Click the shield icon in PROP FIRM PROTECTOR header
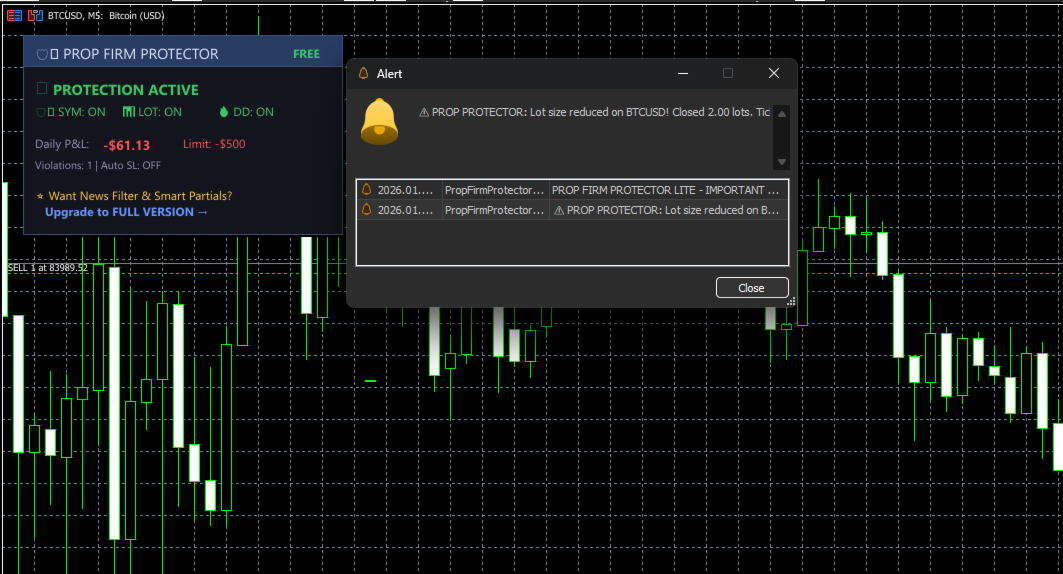The width and height of the screenshot is (1063, 574). (42, 54)
